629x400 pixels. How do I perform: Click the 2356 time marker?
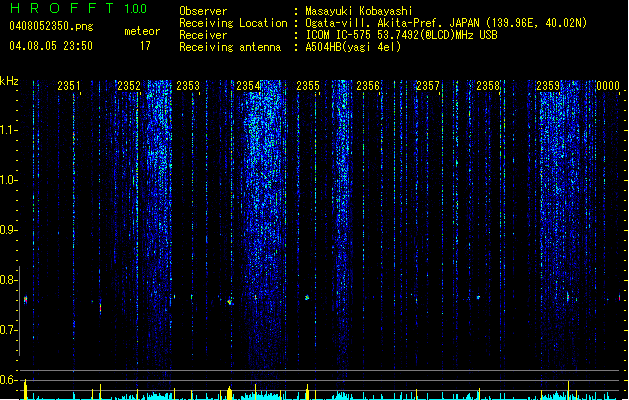coord(368,85)
